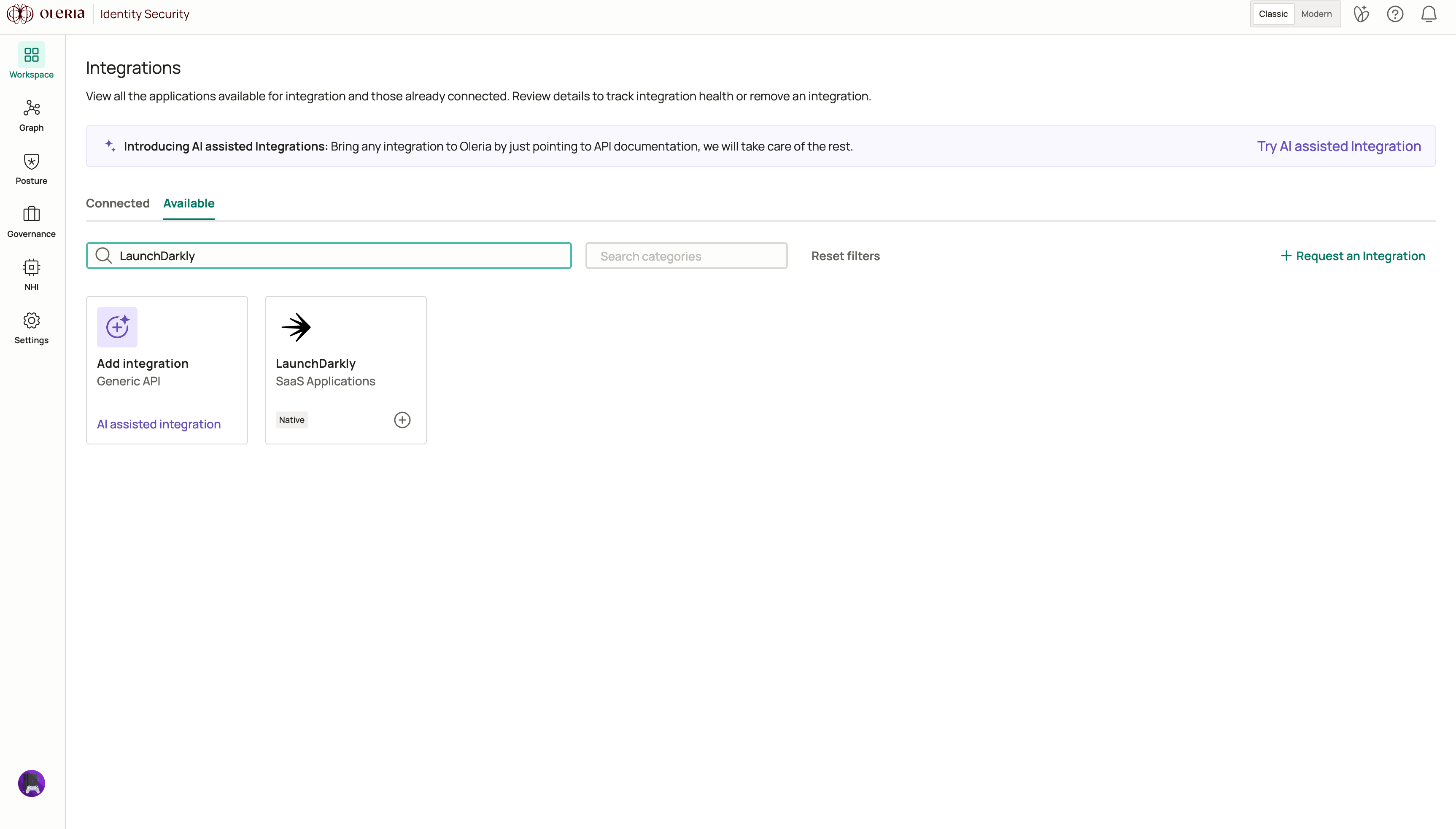This screenshot has height=829, width=1456.
Task: Click the Add integration card title
Action: (x=143, y=363)
